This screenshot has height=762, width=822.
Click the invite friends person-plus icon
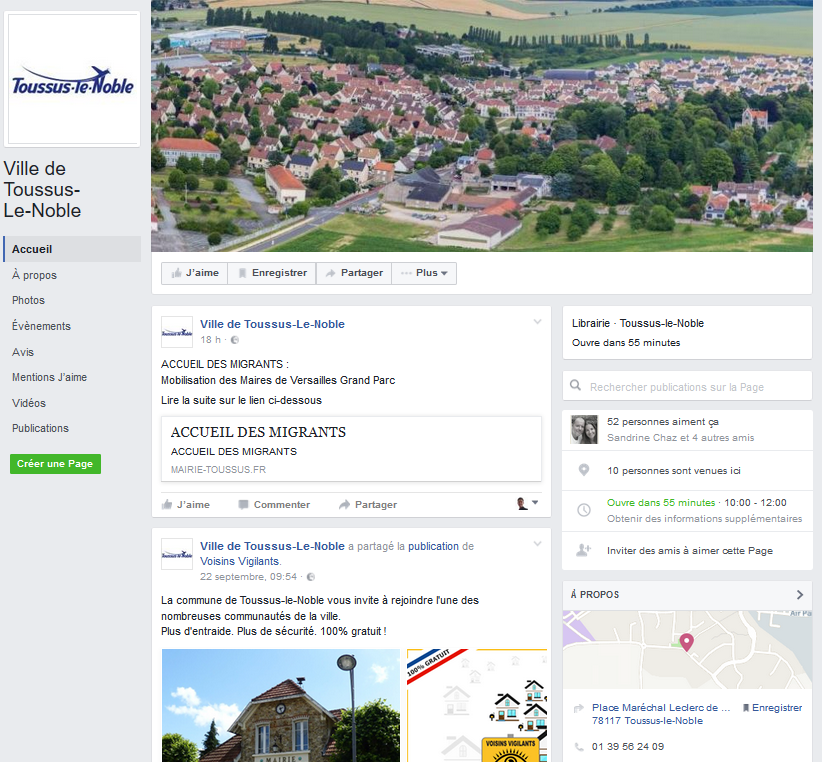(583, 550)
